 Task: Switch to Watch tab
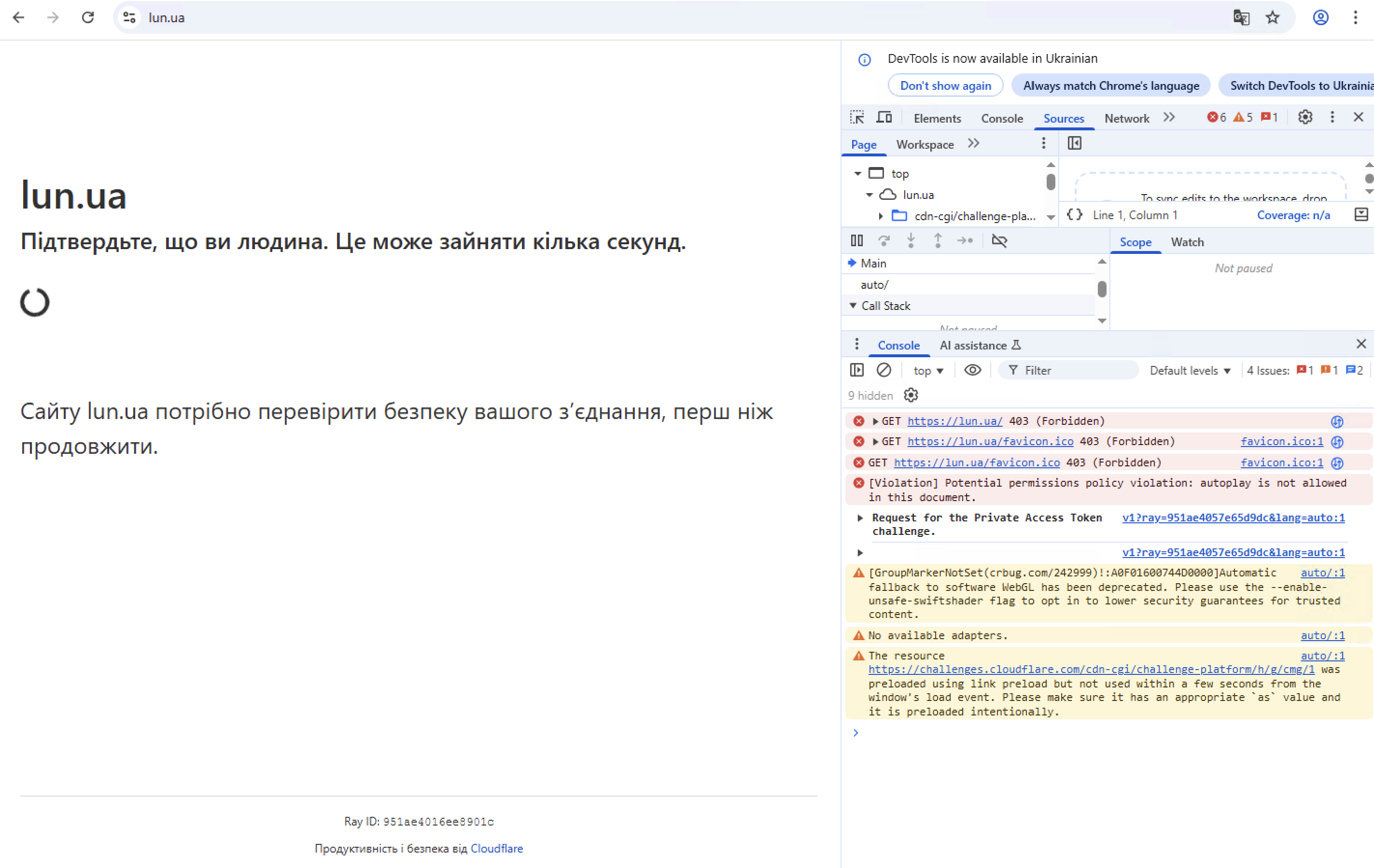(1188, 242)
